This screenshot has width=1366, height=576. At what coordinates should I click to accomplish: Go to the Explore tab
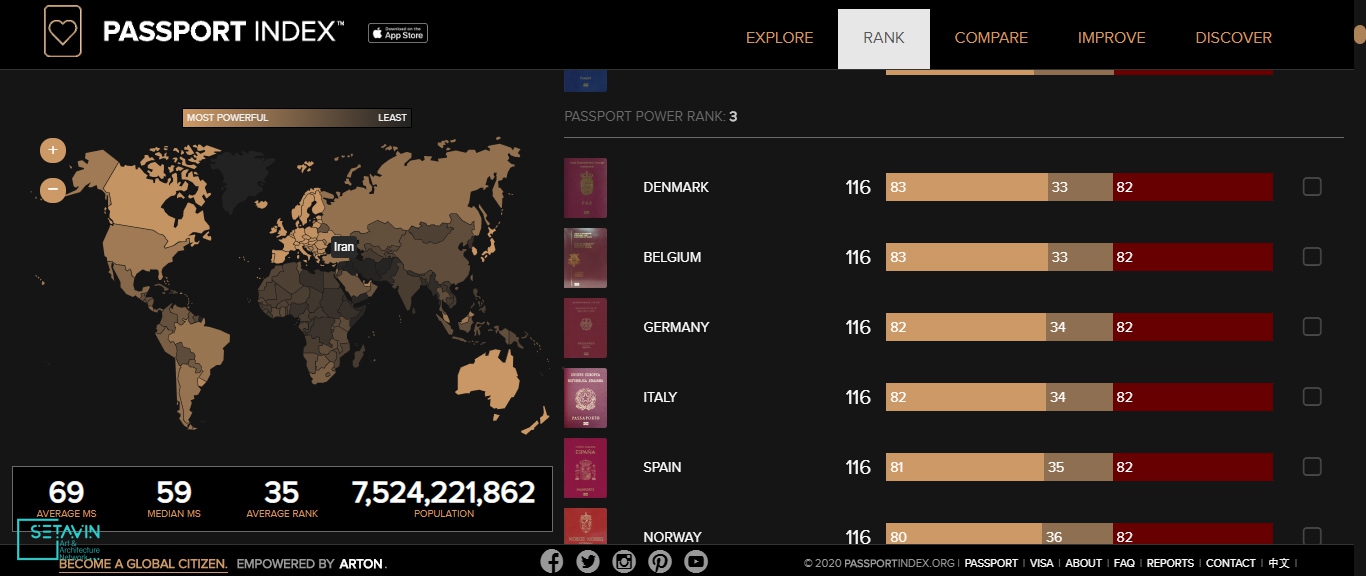click(780, 38)
